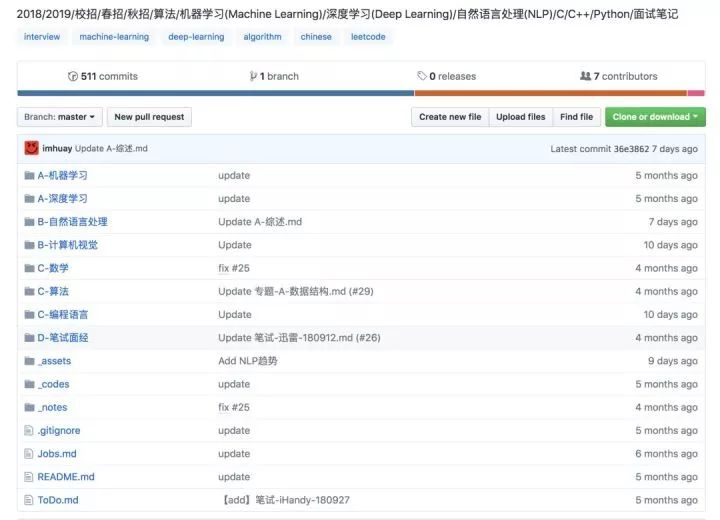Click file icon beside Jobs.md
720x520 pixels.
coord(28,453)
